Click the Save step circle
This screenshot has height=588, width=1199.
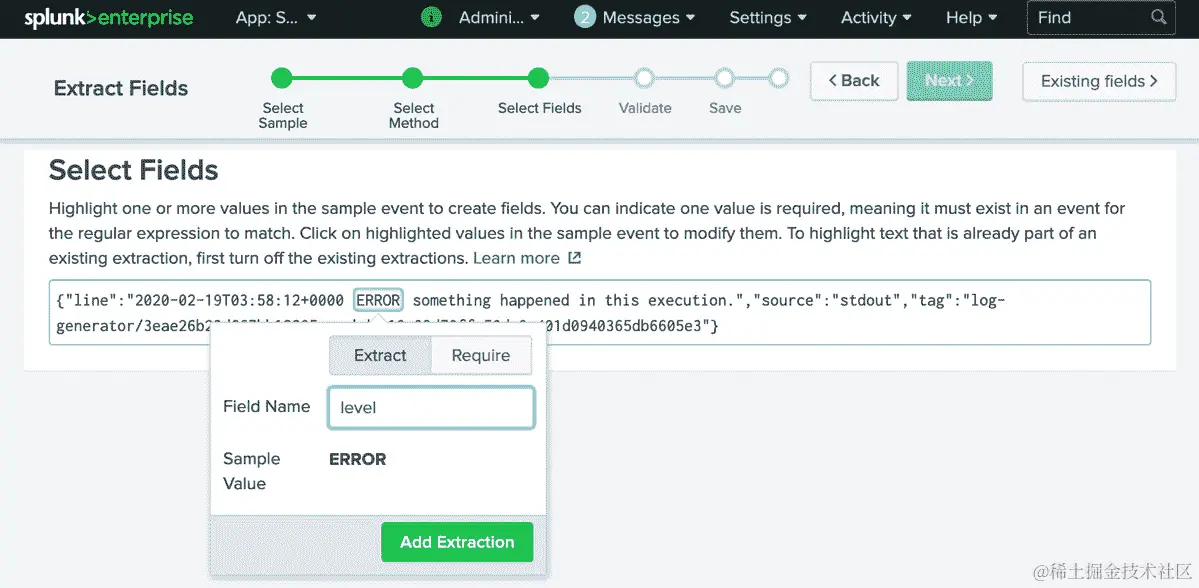(725, 77)
